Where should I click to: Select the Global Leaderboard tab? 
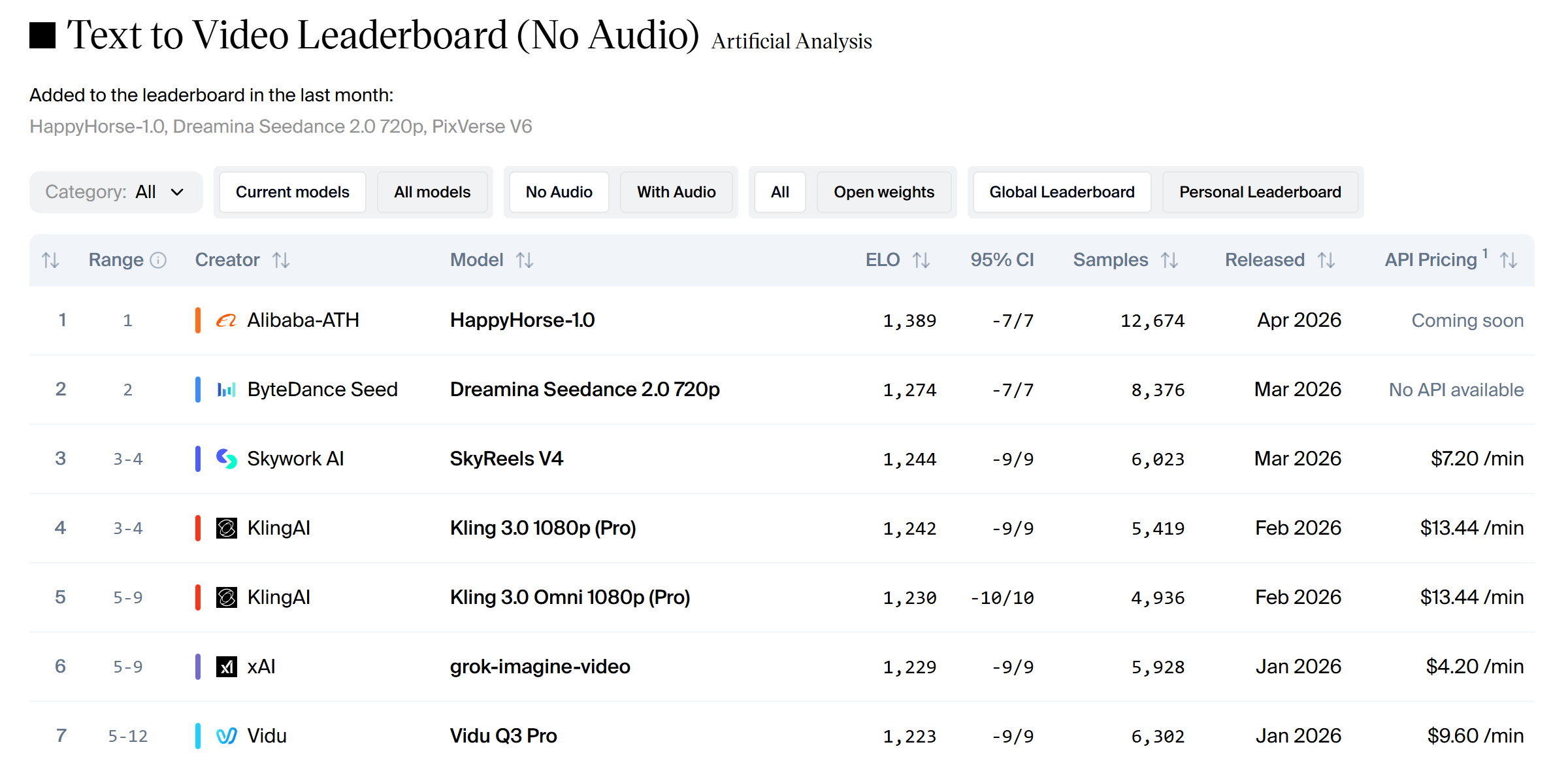1062,192
